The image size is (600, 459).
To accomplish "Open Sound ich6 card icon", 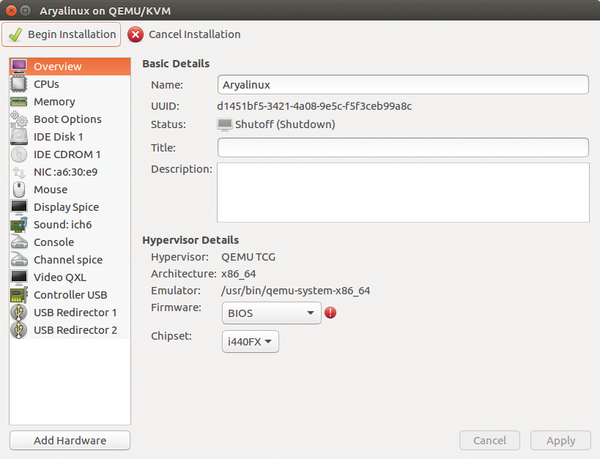I will click(19, 225).
